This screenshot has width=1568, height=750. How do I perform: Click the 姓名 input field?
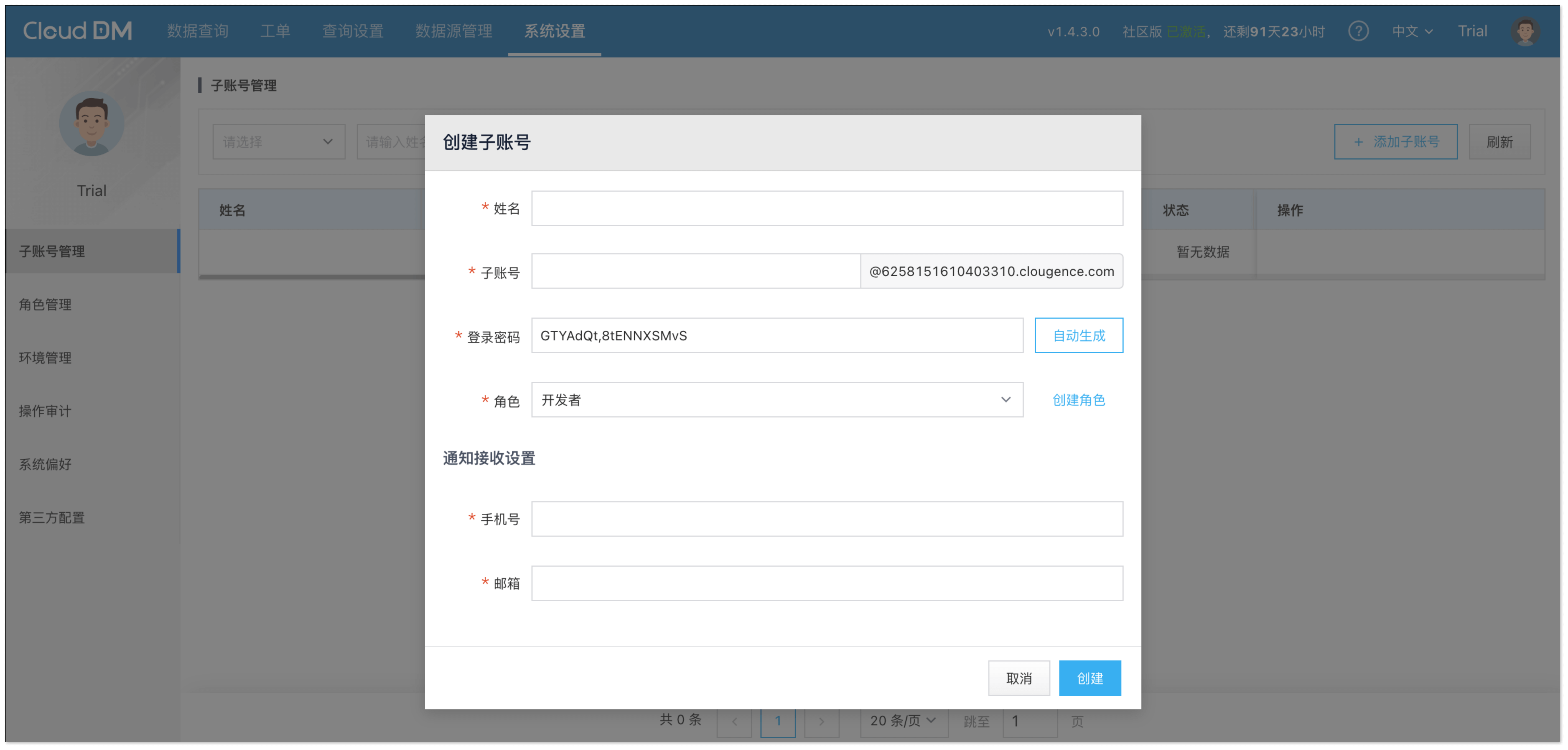tap(827, 208)
